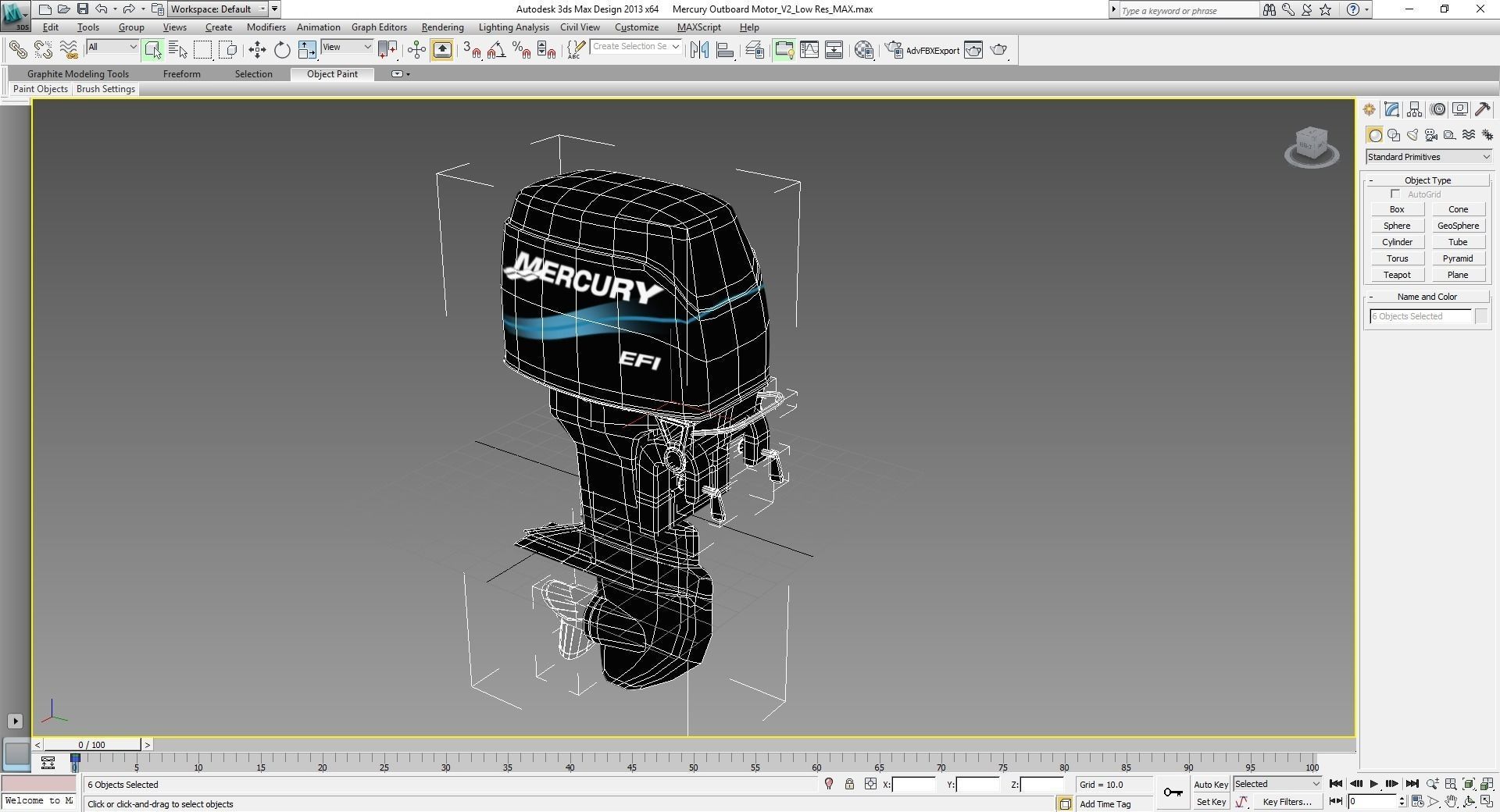Expand the ribbon display options dropdown
Image resolution: width=1500 pixels, height=812 pixels.
pos(400,74)
